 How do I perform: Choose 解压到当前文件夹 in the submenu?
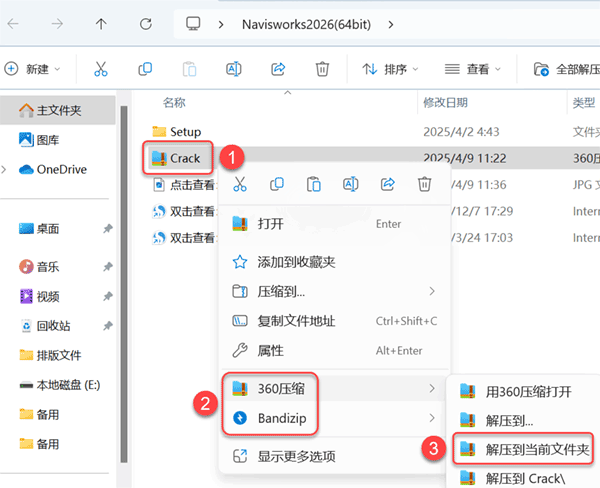tap(523, 449)
